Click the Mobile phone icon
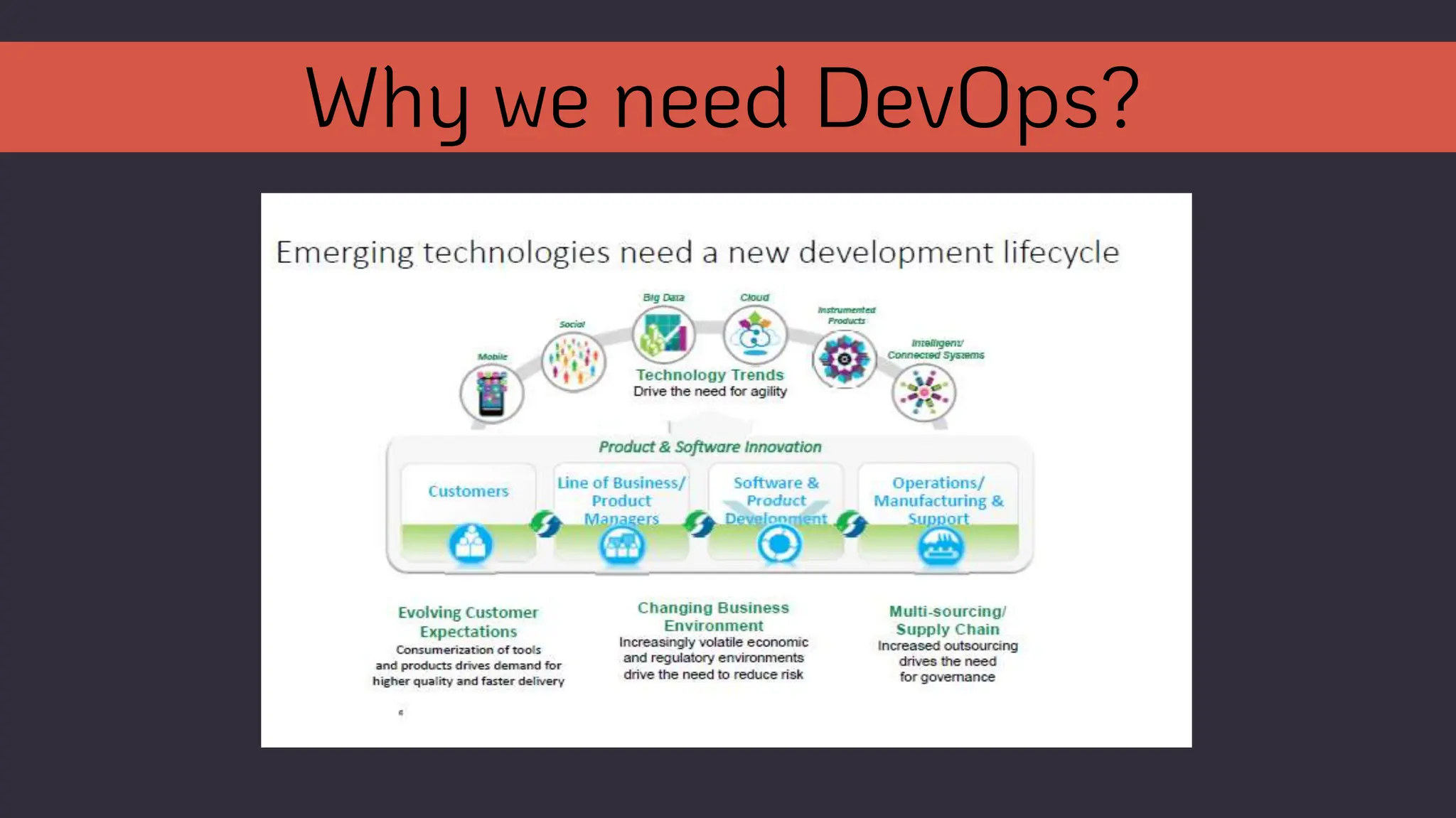This screenshot has width=1456, height=818. pos(491,393)
